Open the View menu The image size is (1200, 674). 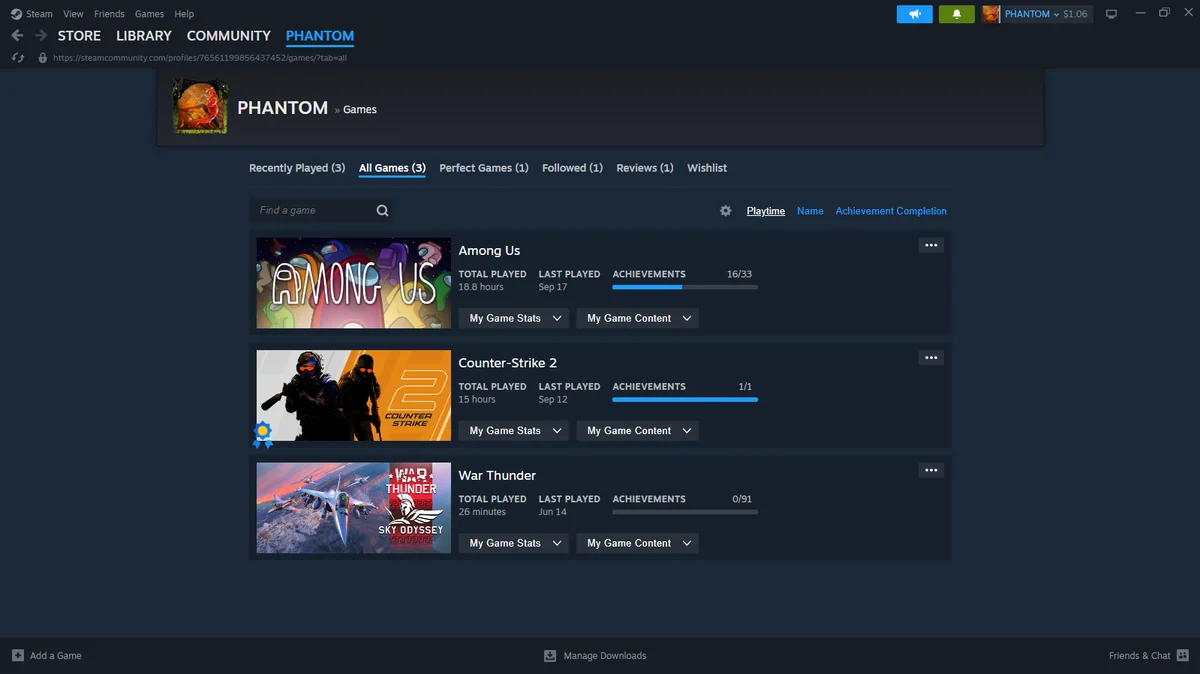(73, 14)
